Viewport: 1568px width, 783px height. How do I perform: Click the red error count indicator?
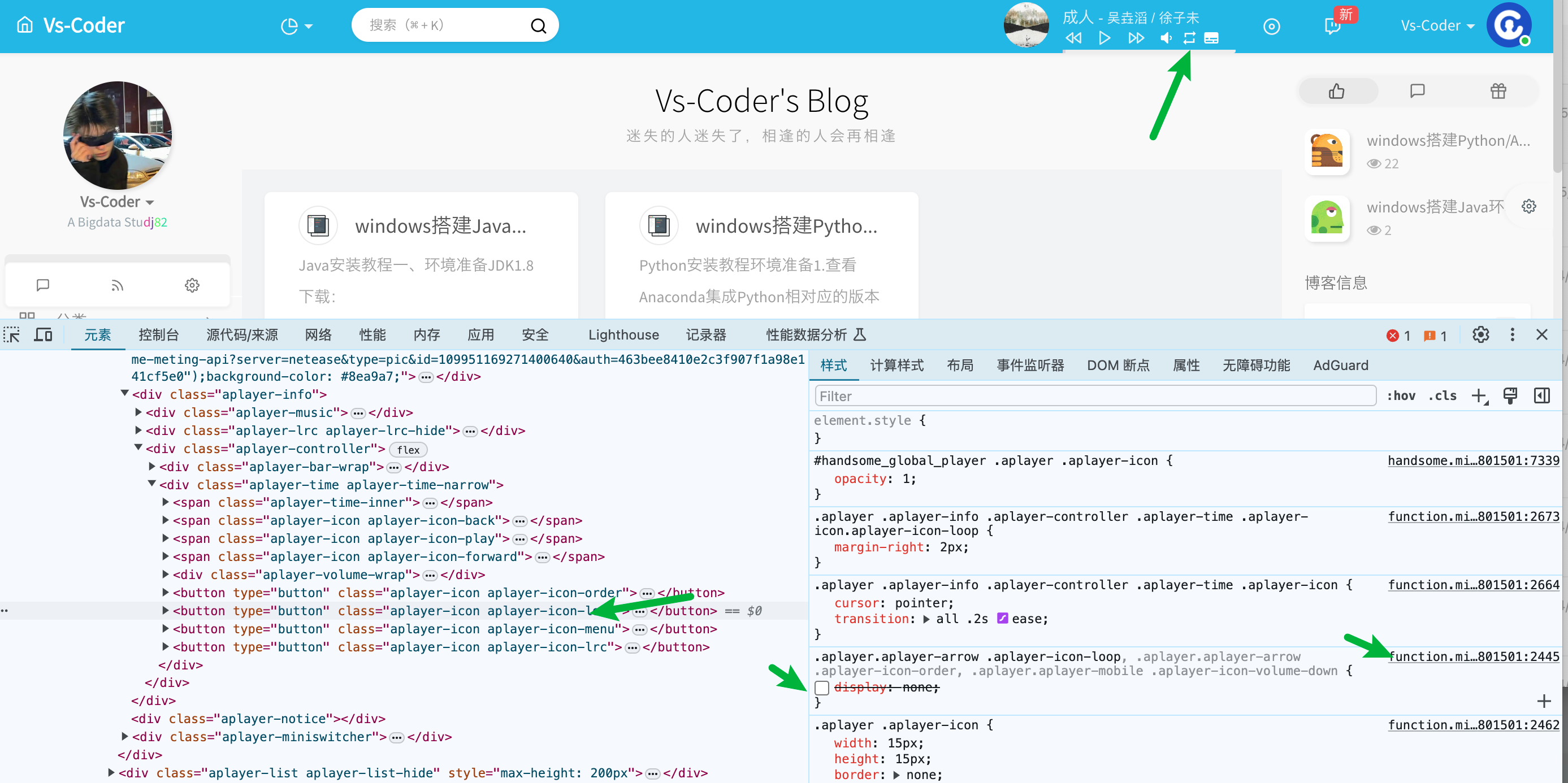[x=1398, y=336]
